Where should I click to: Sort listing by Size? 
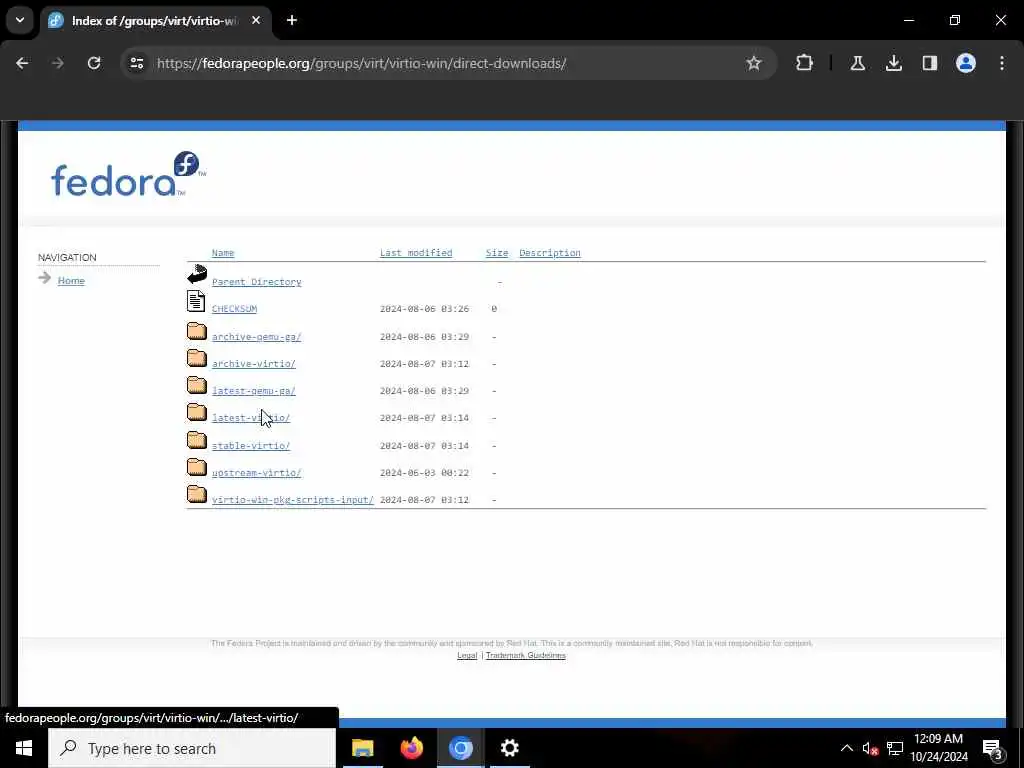(497, 253)
